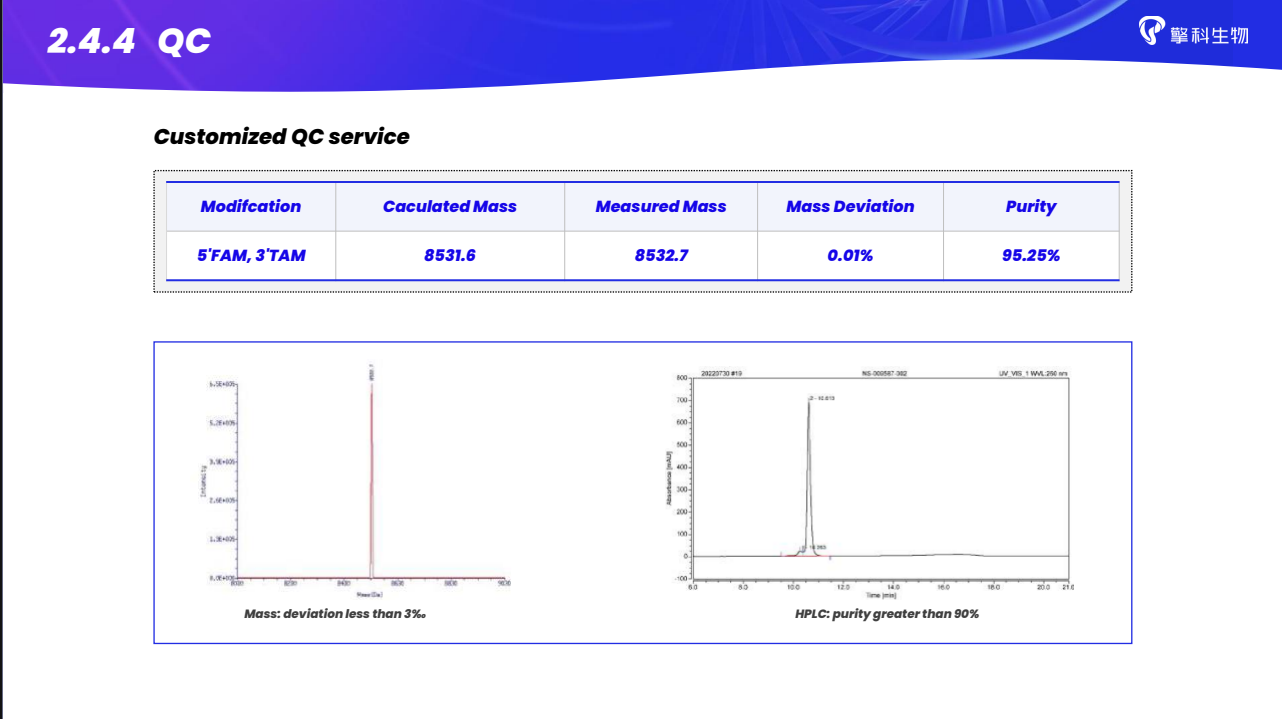Click the company logo icon at top right
The width and height of the screenshot is (1282, 719).
[1152, 31]
